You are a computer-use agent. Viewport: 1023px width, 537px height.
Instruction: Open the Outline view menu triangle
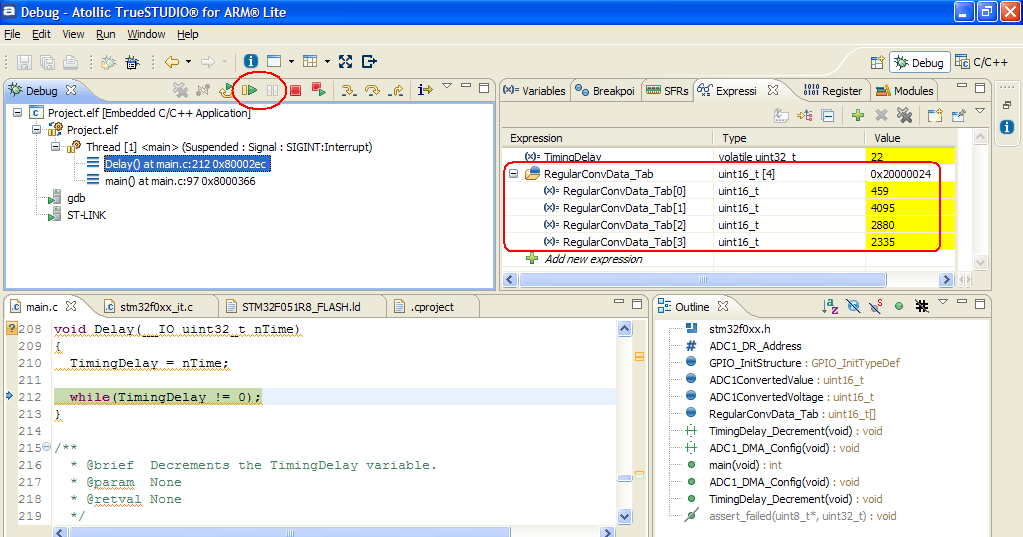tap(943, 302)
